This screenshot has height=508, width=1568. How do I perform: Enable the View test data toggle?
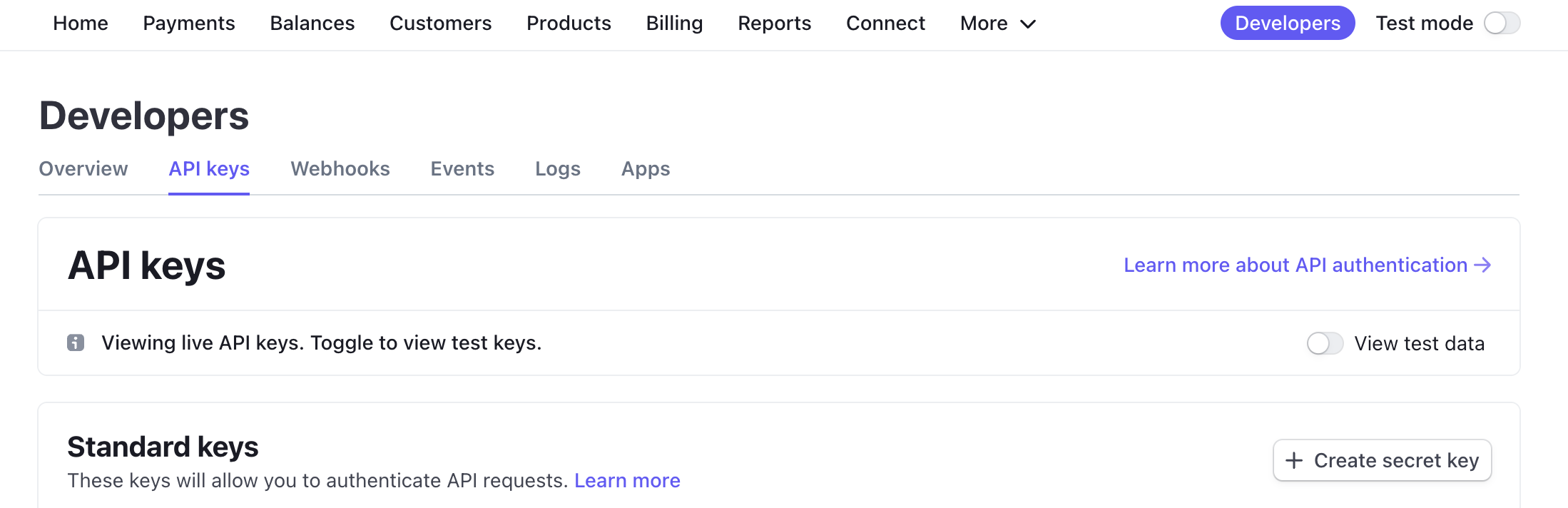click(1325, 344)
